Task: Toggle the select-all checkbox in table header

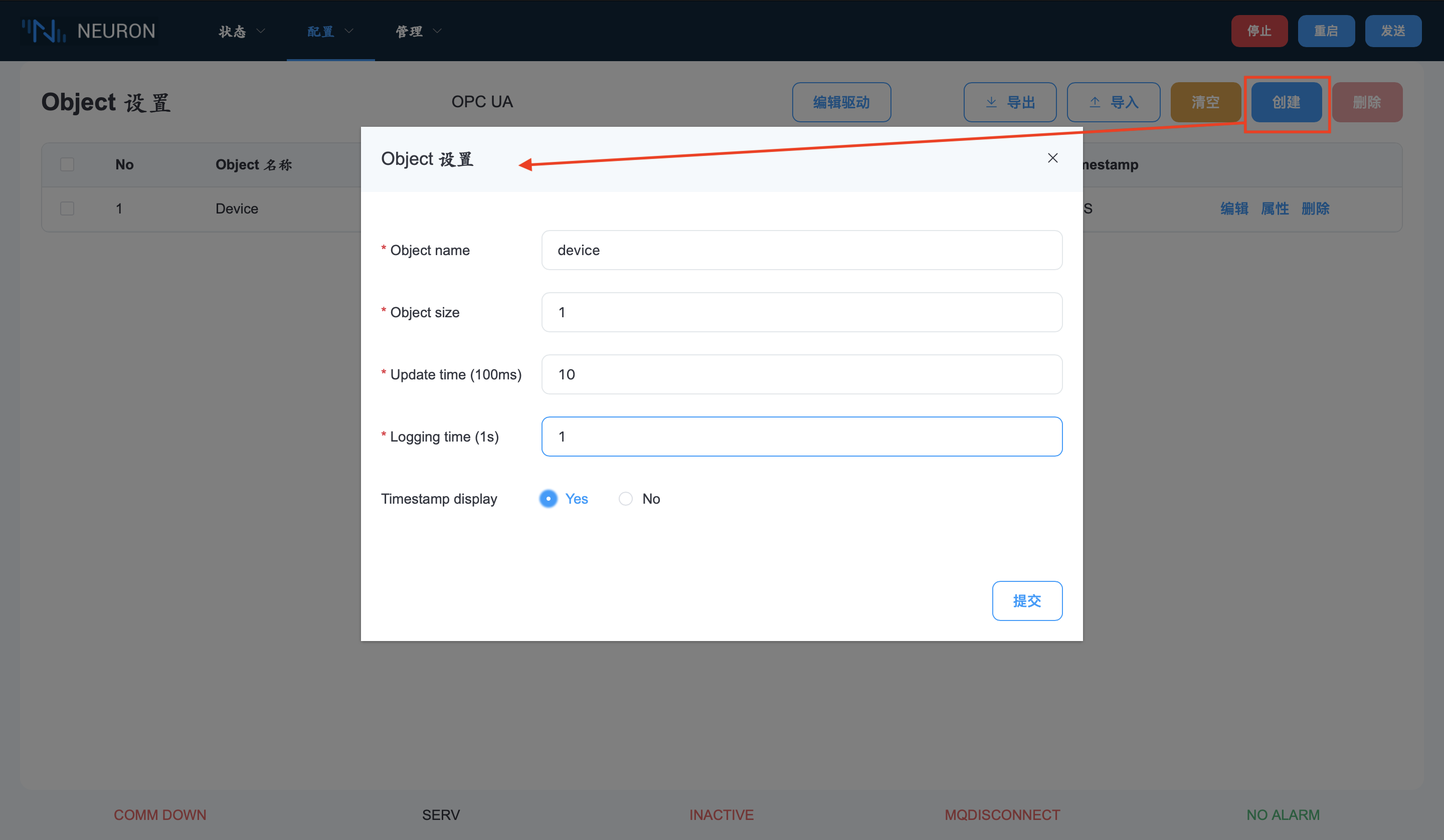Action: pyautogui.click(x=67, y=164)
